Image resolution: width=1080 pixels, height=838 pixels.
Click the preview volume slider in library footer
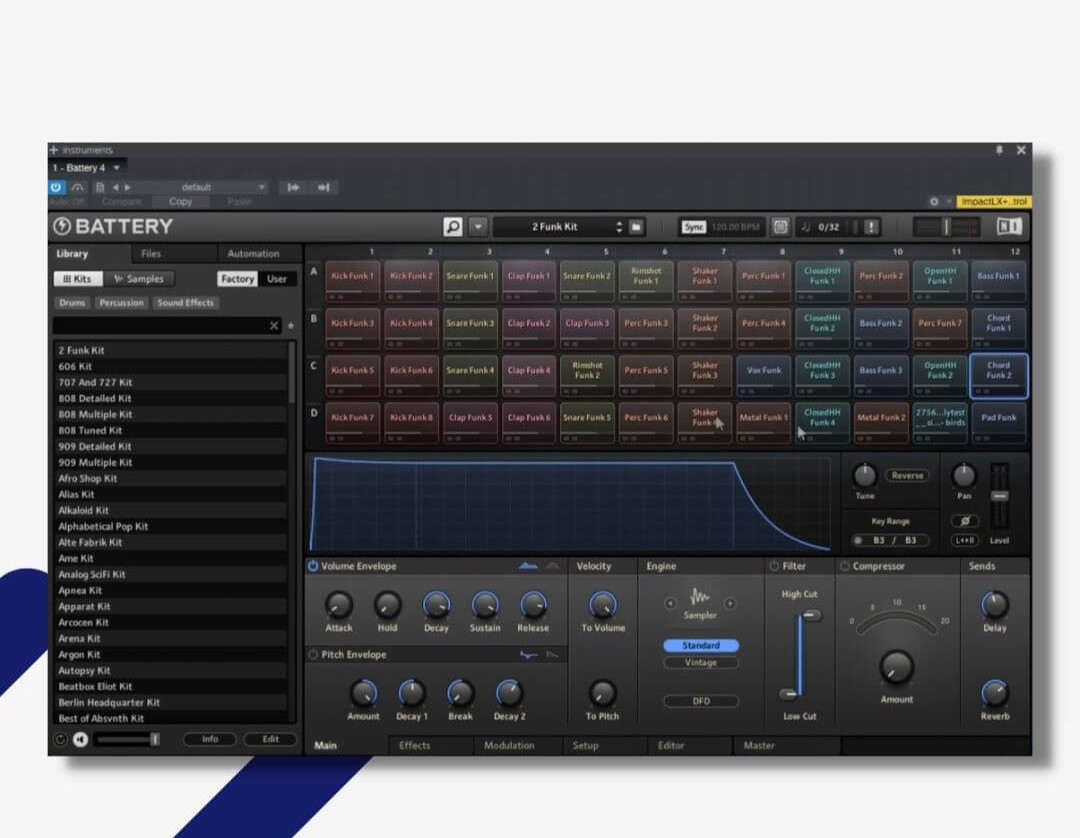click(127, 740)
